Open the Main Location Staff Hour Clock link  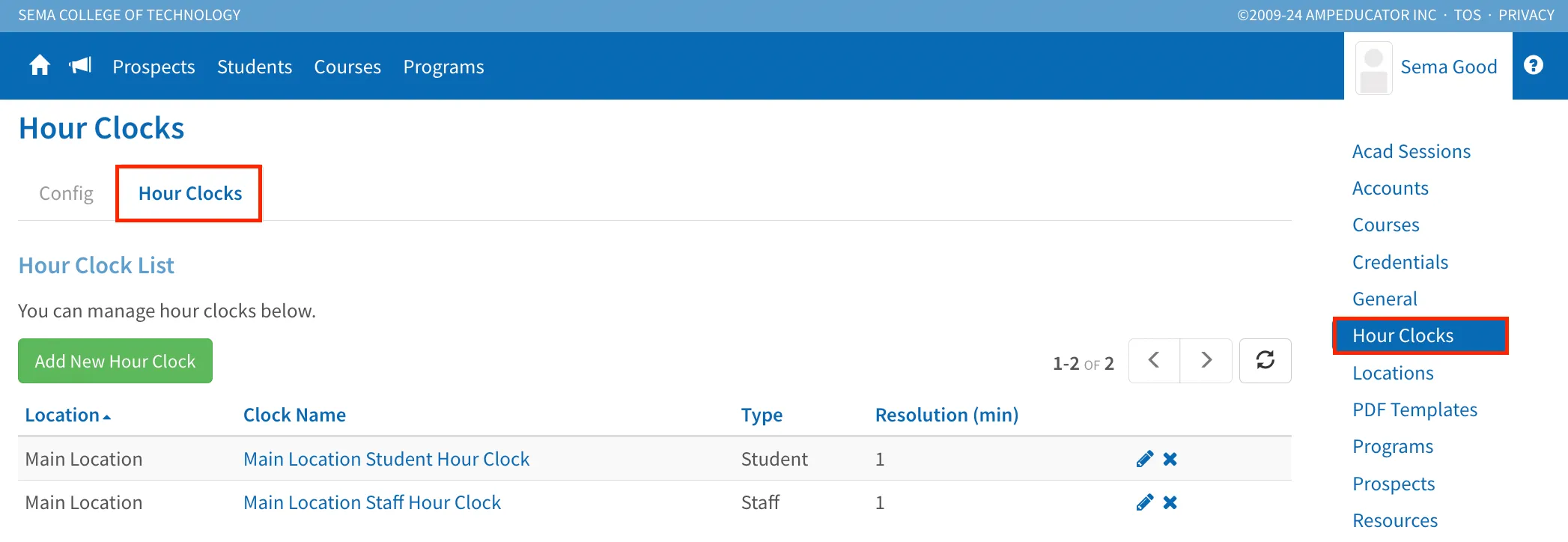(x=372, y=502)
